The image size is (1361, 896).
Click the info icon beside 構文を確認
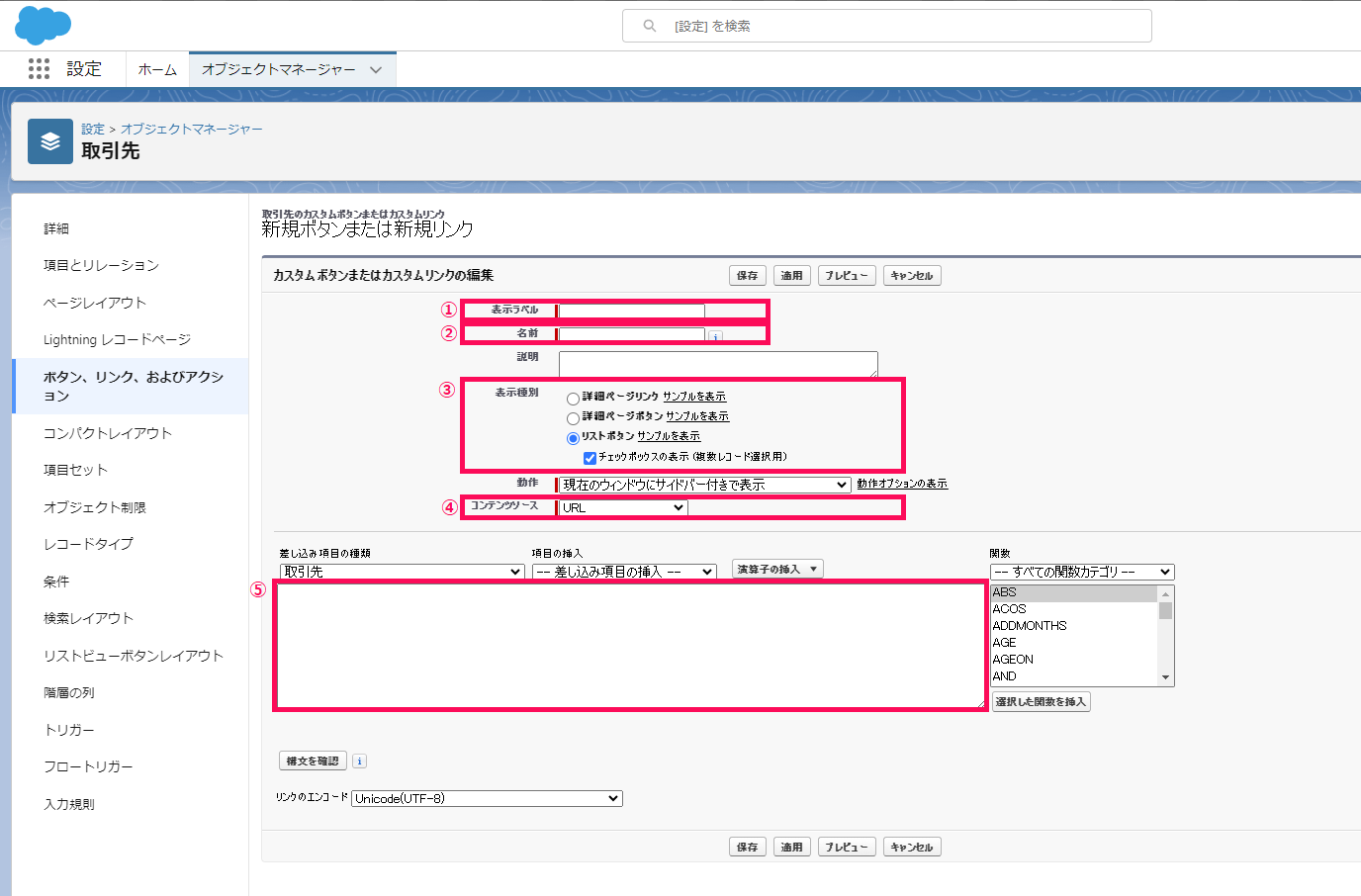pyautogui.click(x=359, y=761)
